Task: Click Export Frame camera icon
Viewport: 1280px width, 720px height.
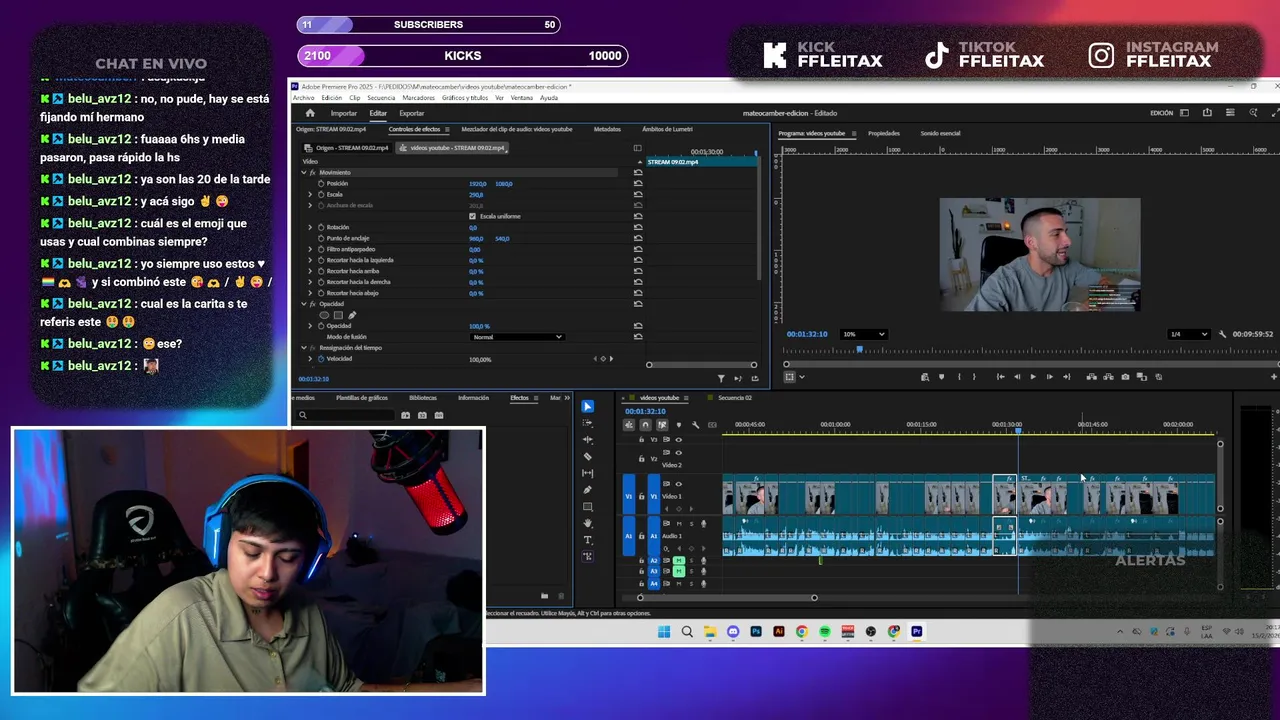Action: (x=1125, y=377)
